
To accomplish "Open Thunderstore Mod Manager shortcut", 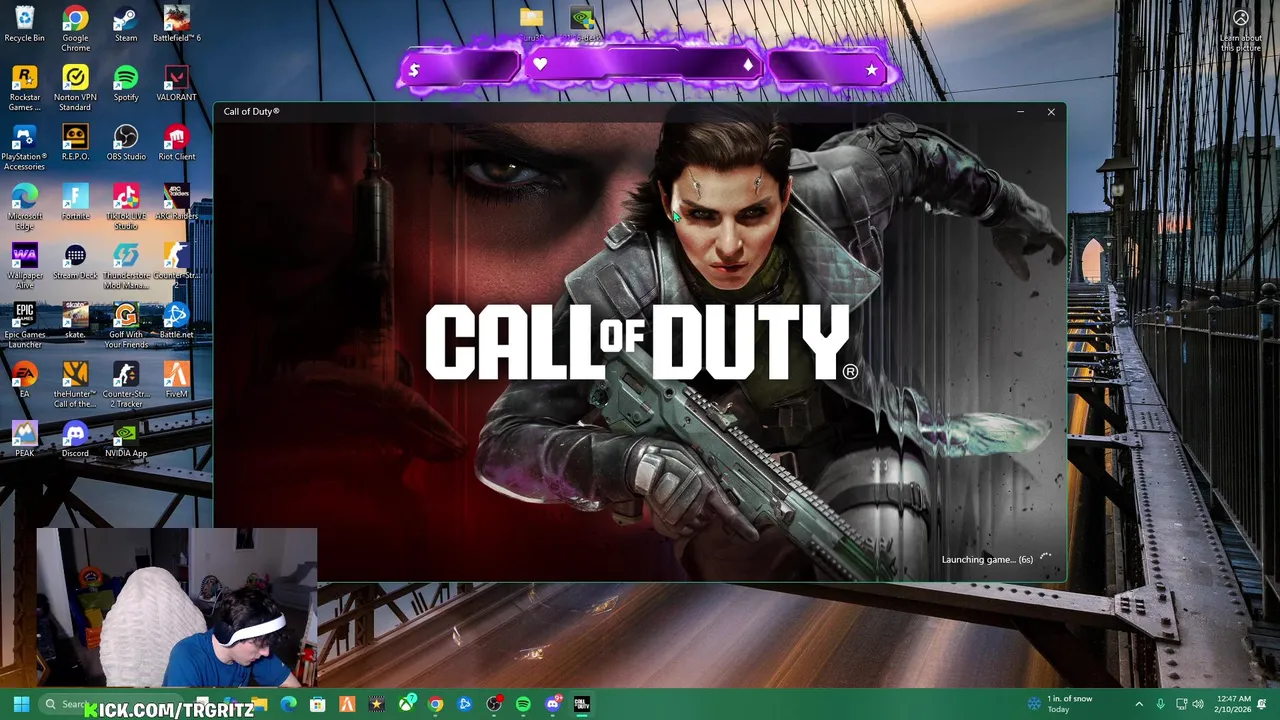I will pyautogui.click(x=126, y=266).
